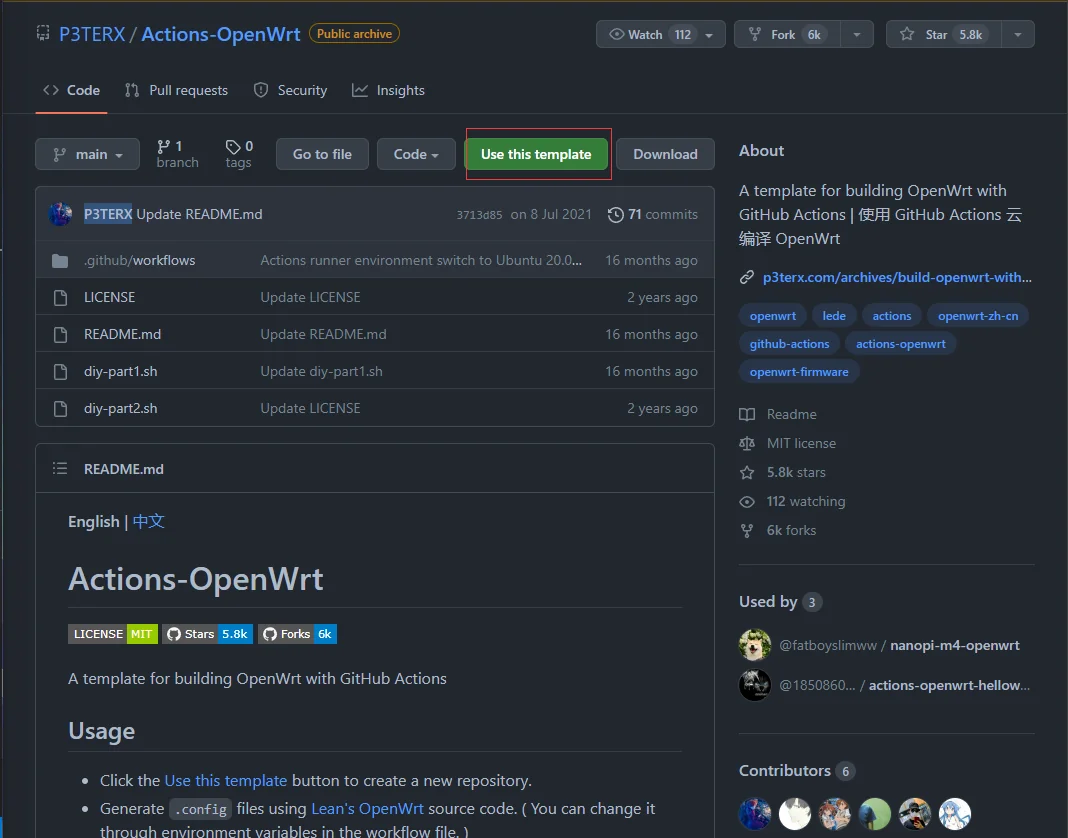1068x838 pixels.
Task: Jump to Readme from About sidebar
Action: point(778,414)
